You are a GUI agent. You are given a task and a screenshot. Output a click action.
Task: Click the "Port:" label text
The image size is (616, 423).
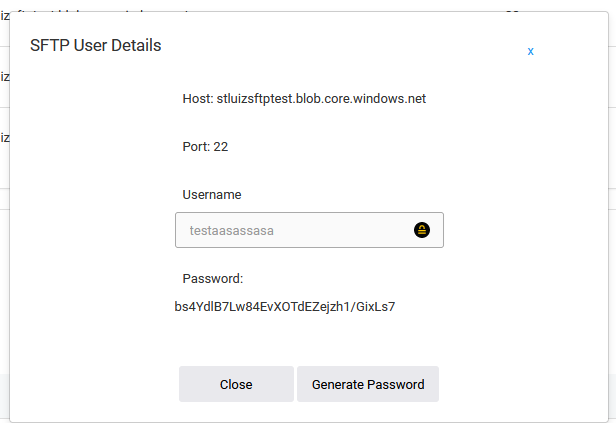tap(196, 146)
